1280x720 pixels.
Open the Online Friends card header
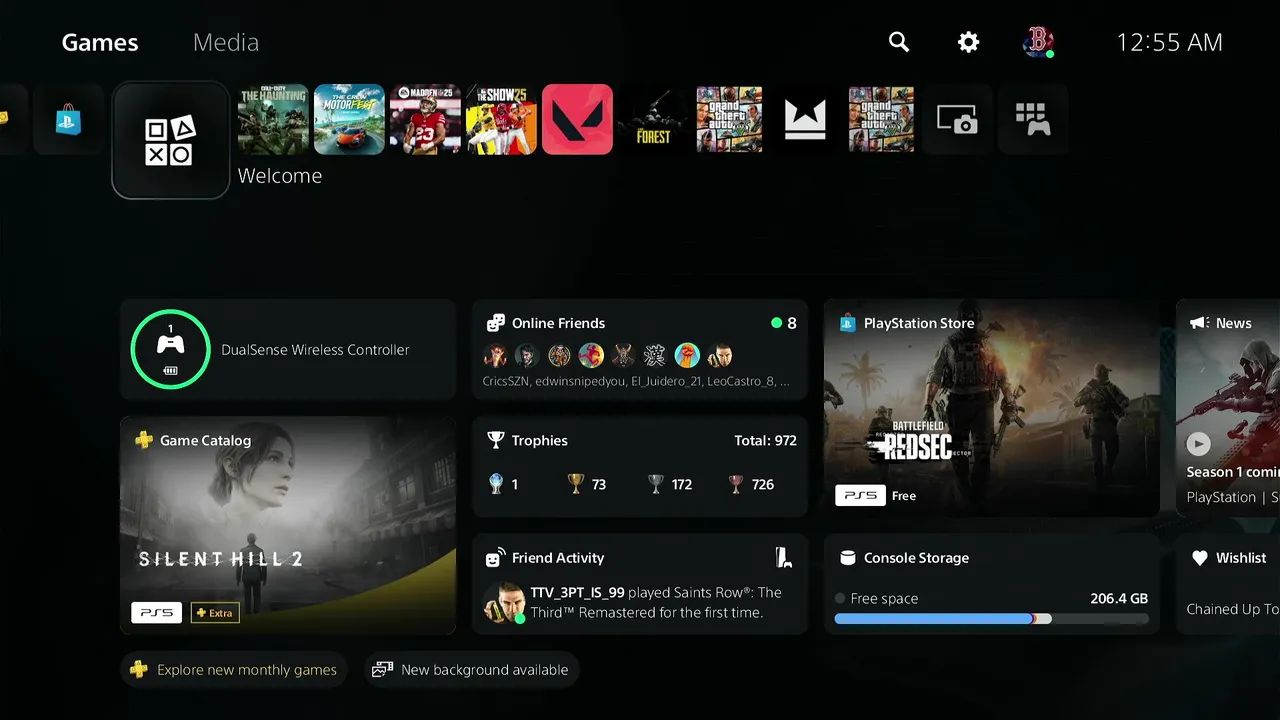point(559,323)
